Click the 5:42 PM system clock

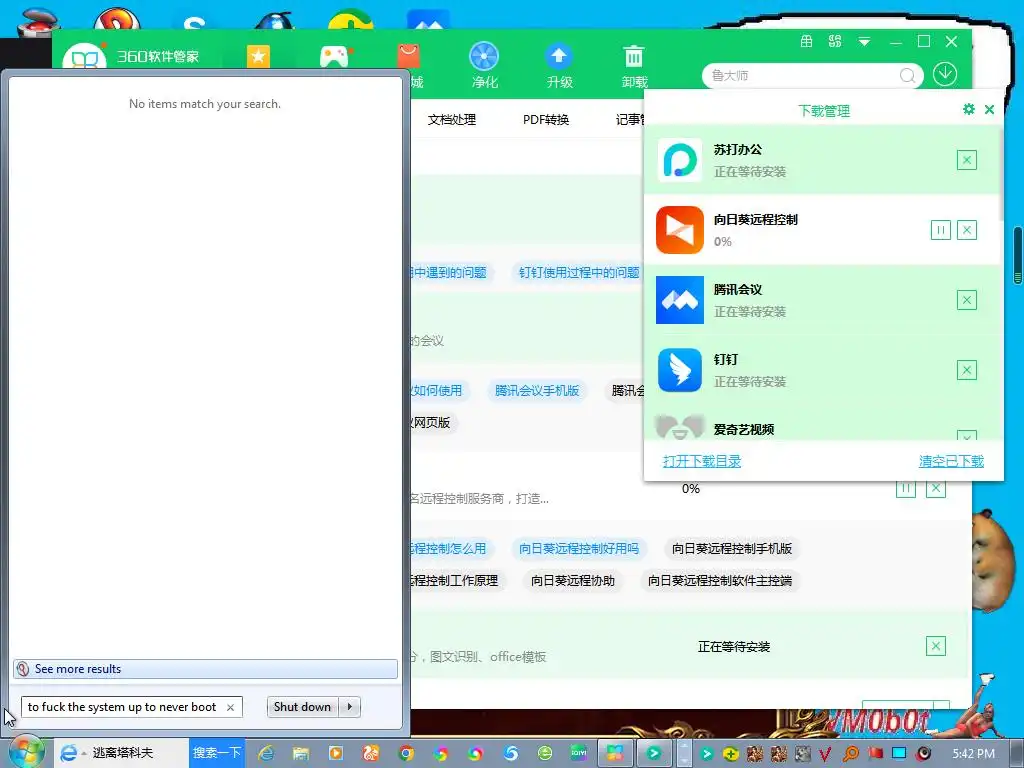(973, 754)
